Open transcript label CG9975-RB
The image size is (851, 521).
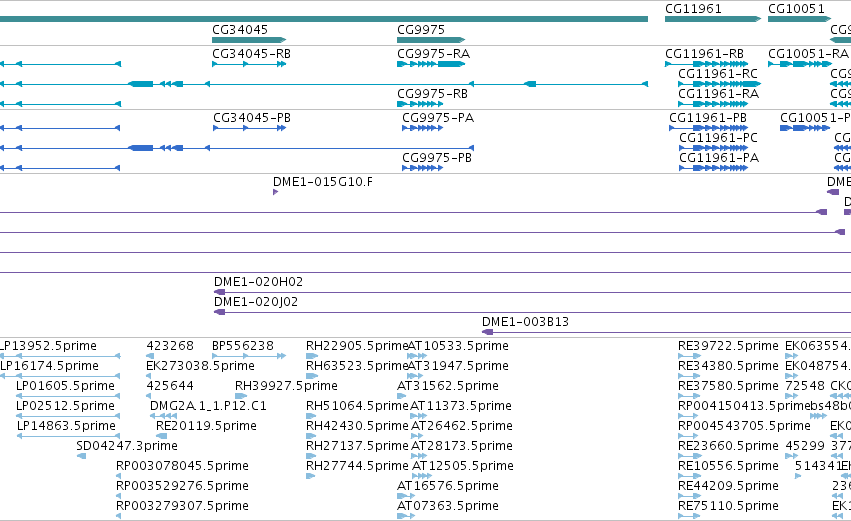point(433,94)
